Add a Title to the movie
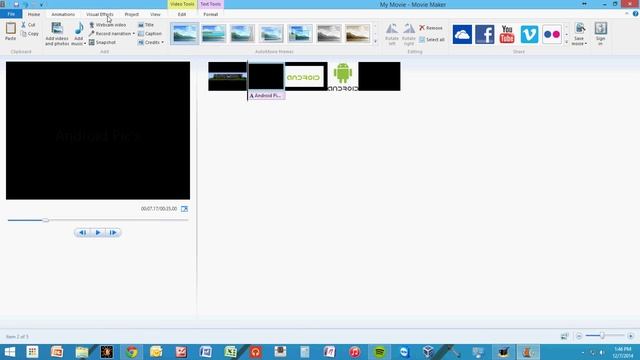Image resolution: width=640 pixels, height=360 pixels. click(x=146, y=25)
